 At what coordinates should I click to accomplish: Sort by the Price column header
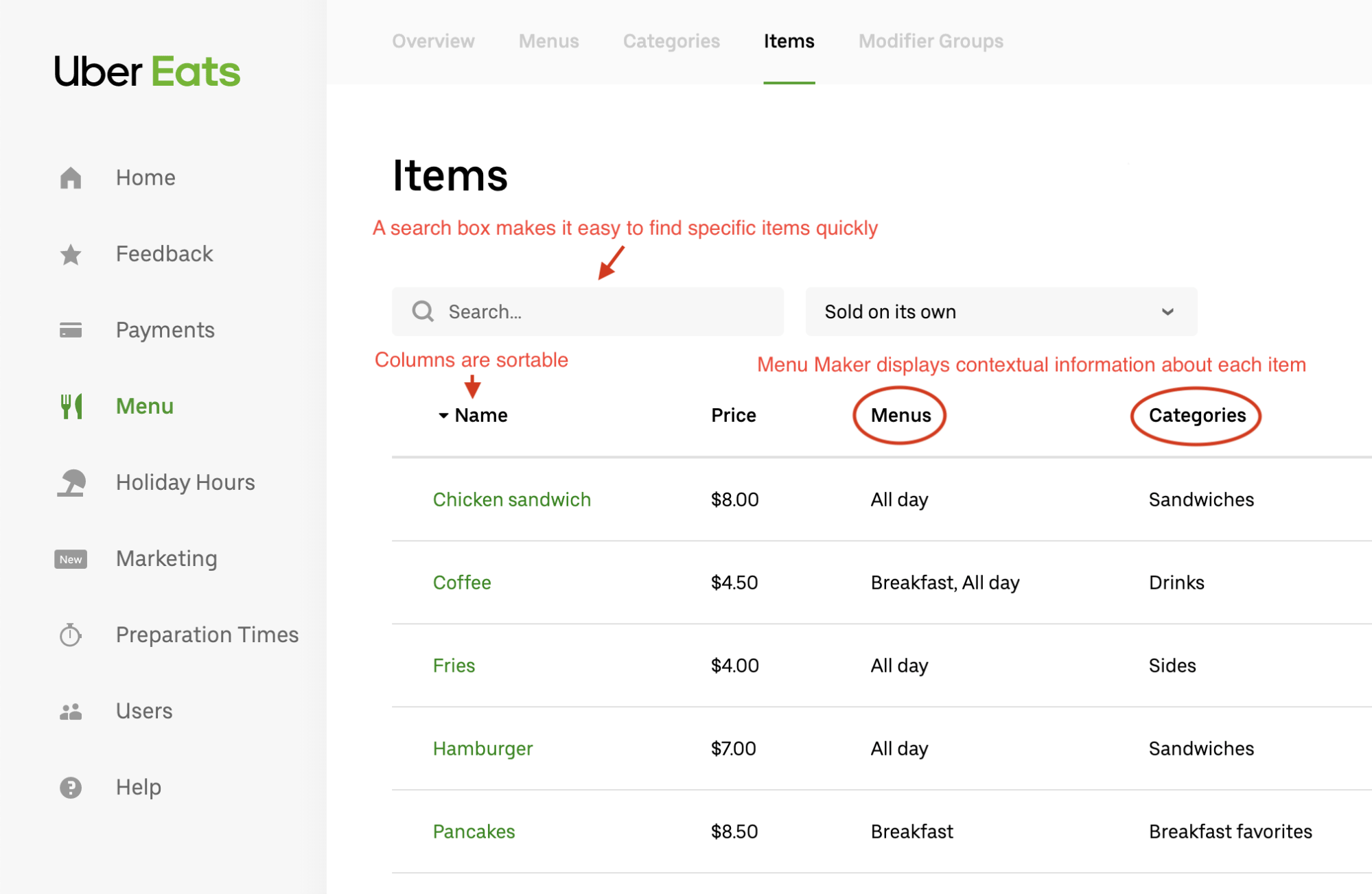coord(733,415)
